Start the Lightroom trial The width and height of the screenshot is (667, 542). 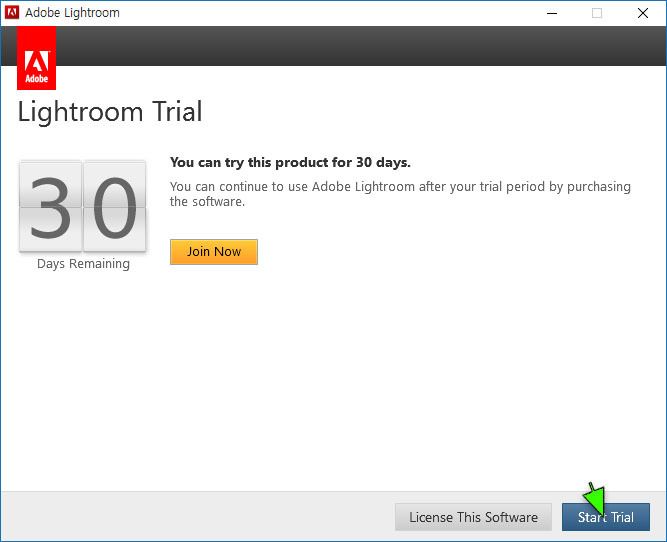pos(605,517)
